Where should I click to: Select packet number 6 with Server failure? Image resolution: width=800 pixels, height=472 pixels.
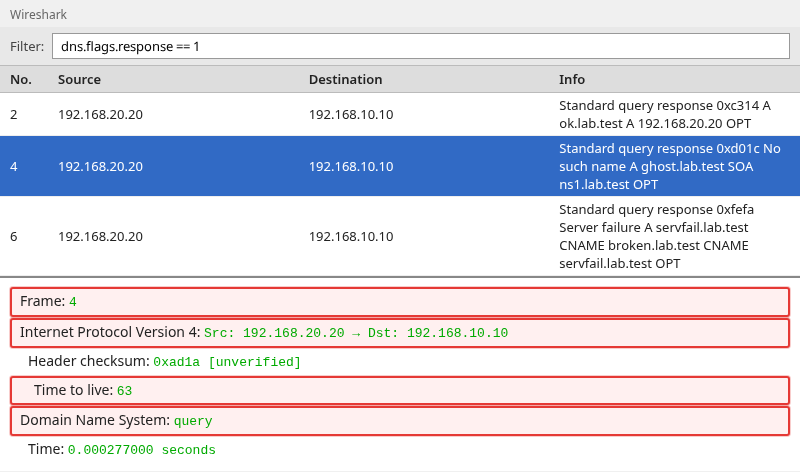[400, 236]
